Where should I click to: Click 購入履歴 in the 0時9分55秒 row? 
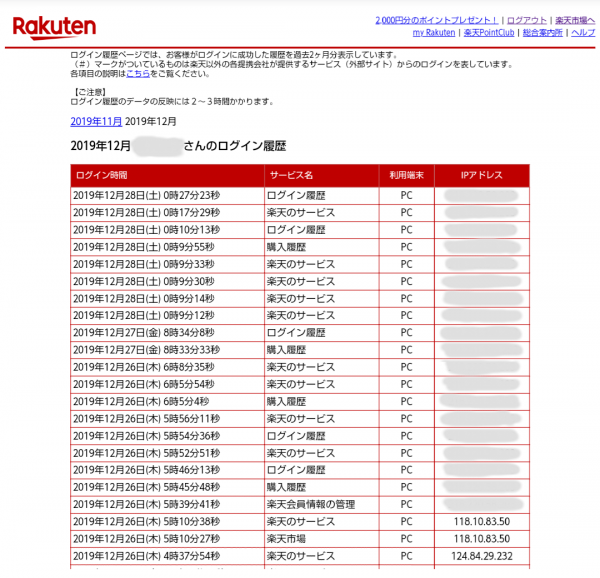(286, 247)
